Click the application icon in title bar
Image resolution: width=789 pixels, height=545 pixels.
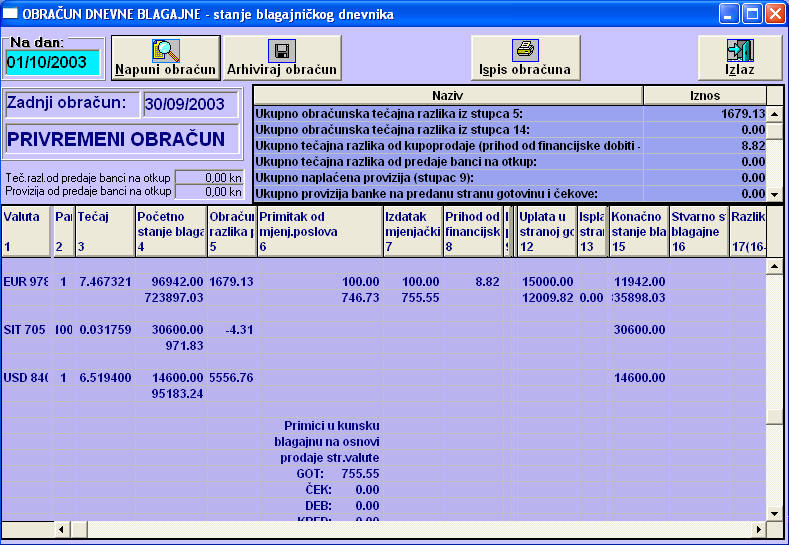coord(12,14)
